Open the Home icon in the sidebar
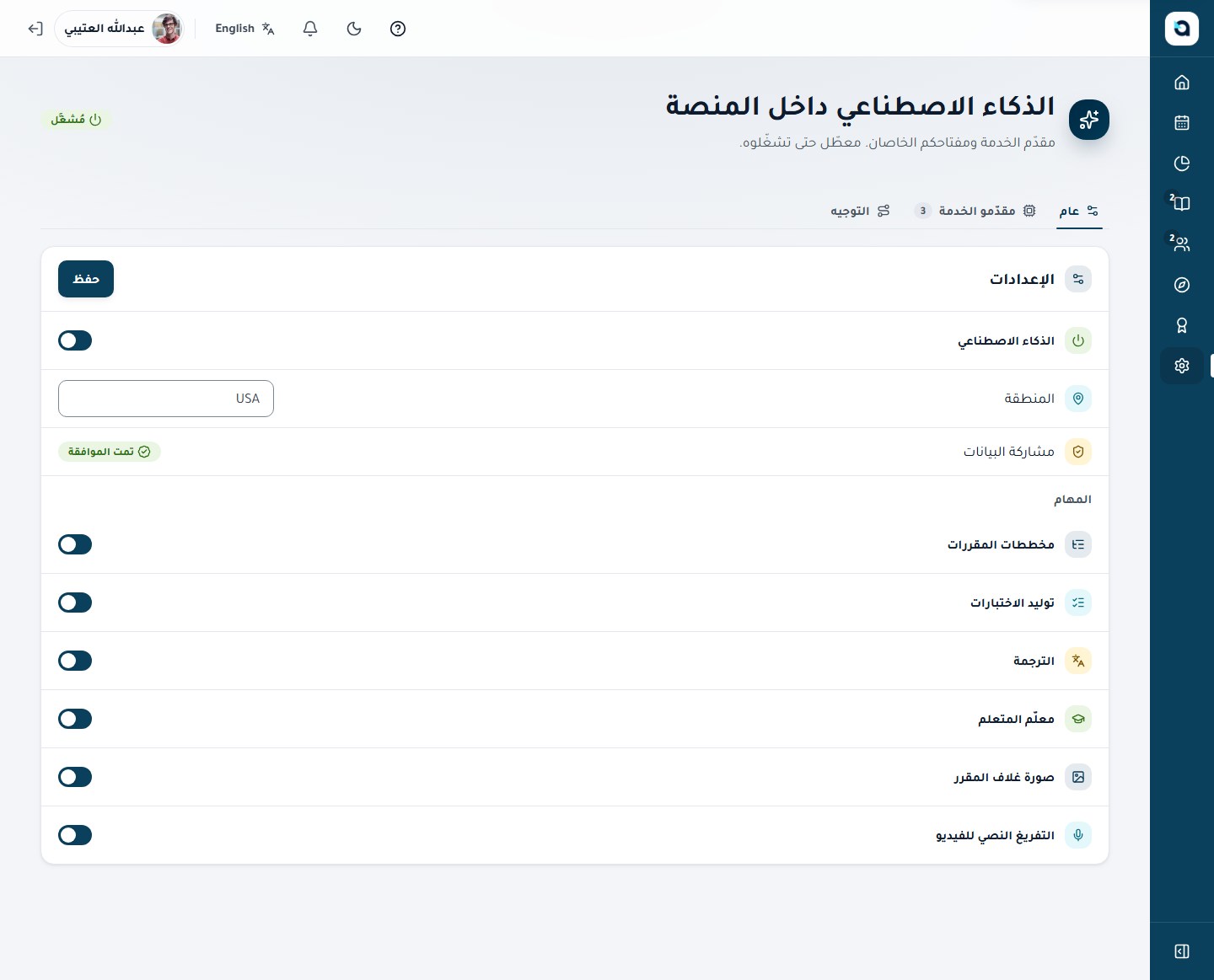 1182,83
